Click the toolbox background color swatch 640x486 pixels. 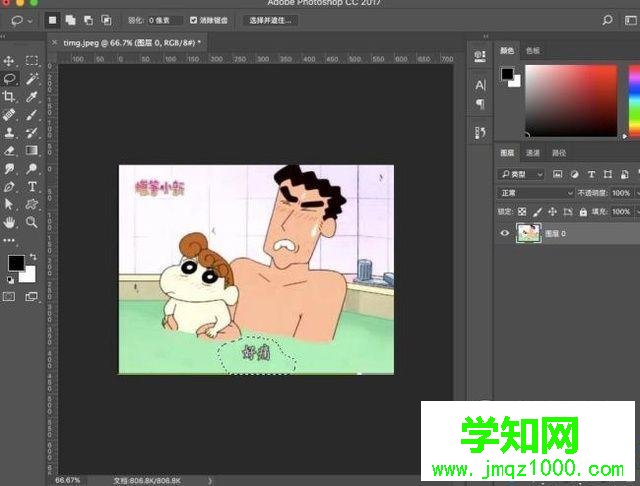pos(29,276)
